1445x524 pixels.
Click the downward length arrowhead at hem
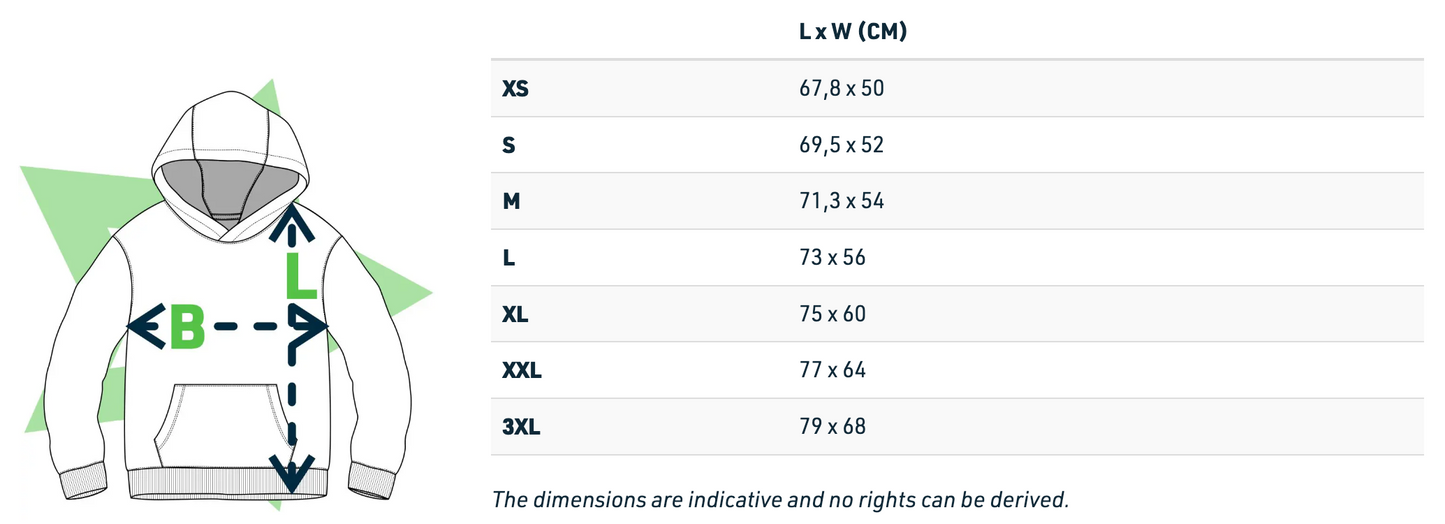click(x=291, y=474)
